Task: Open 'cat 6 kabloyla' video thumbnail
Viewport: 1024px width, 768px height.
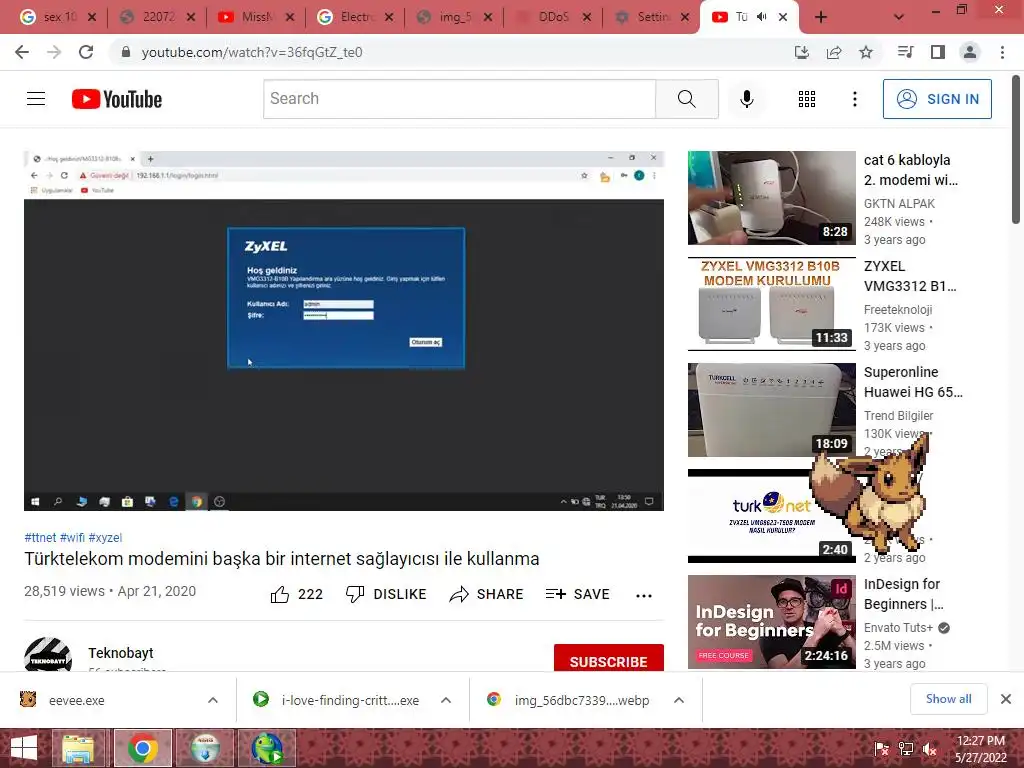Action: [x=771, y=198]
